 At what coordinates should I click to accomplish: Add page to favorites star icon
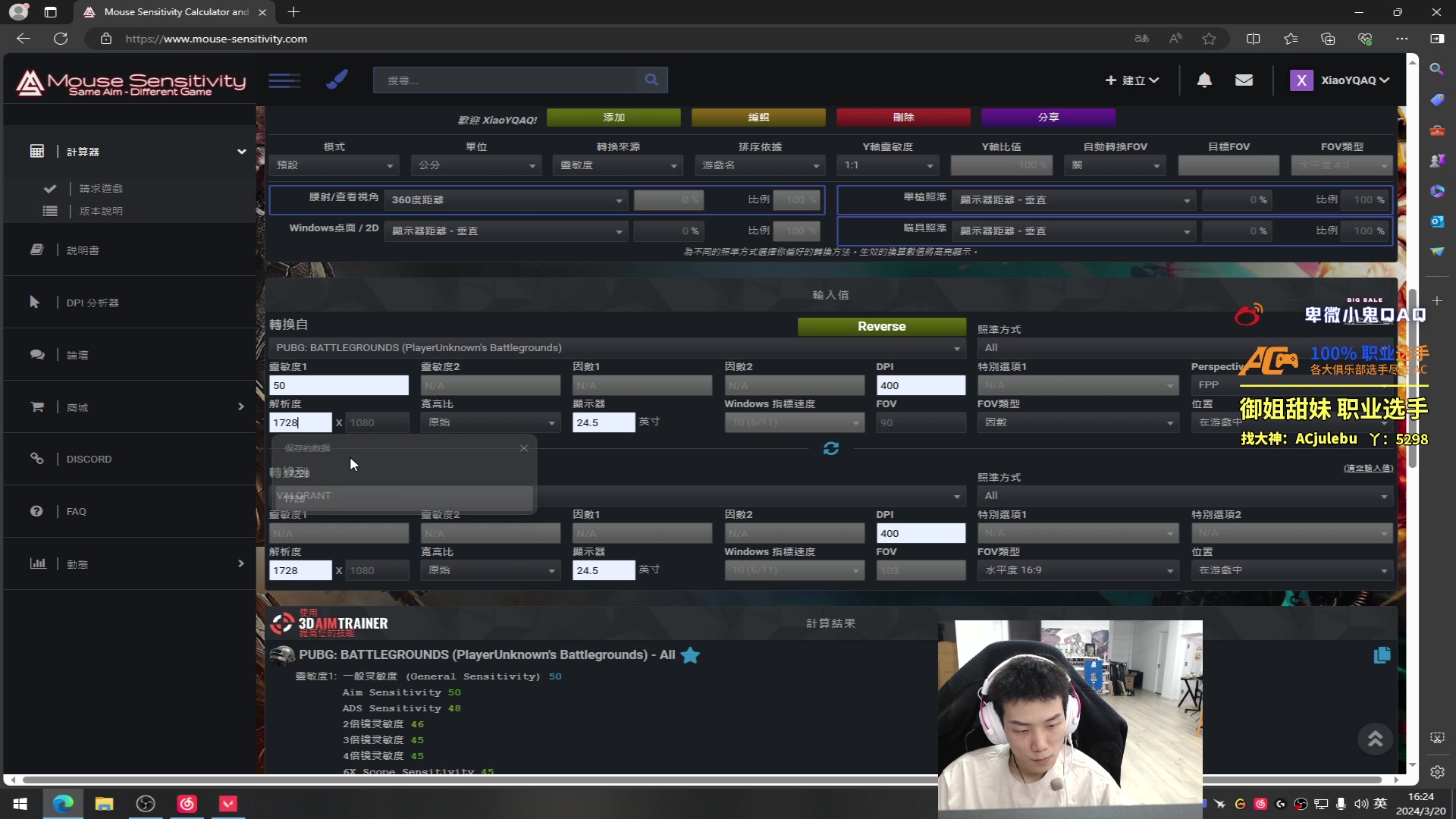(1209, 39)
